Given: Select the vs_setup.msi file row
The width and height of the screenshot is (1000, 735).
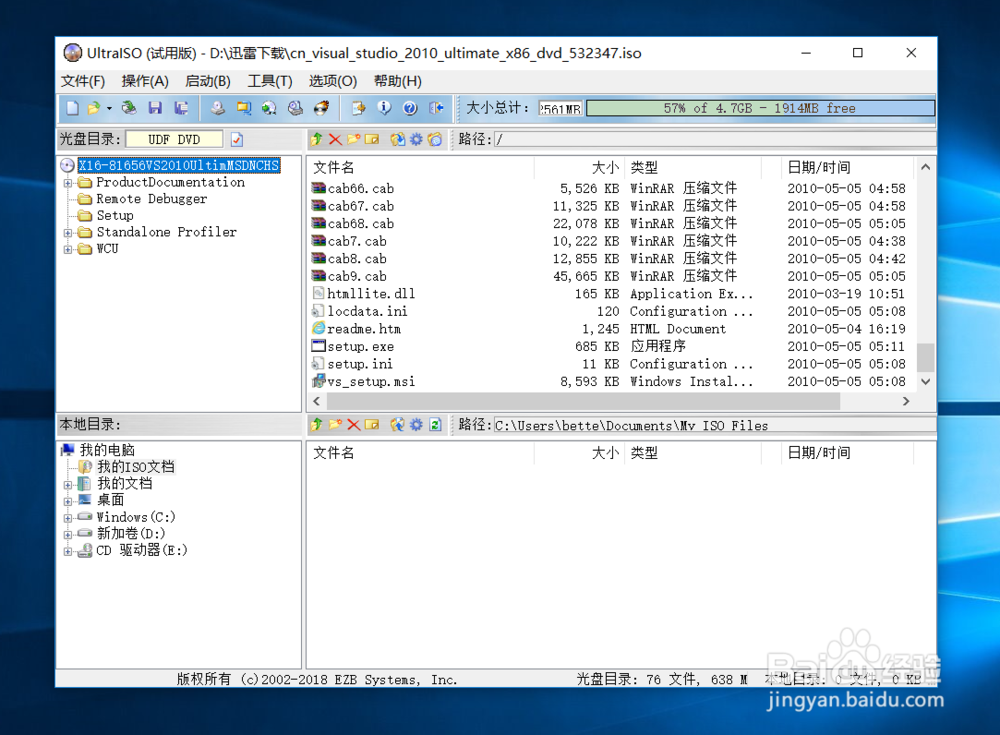Looking at the screenshot, I should [610, 382].
